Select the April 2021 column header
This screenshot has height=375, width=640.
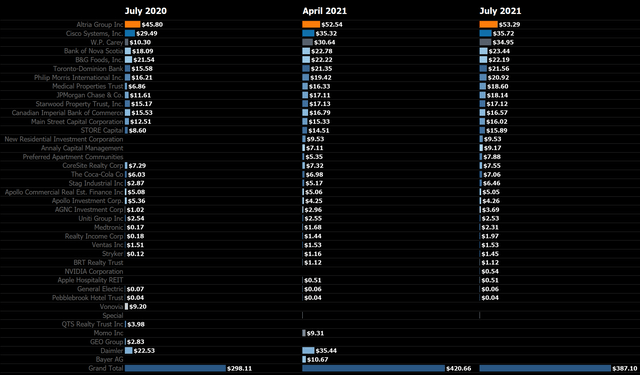[x=324, y=11]
